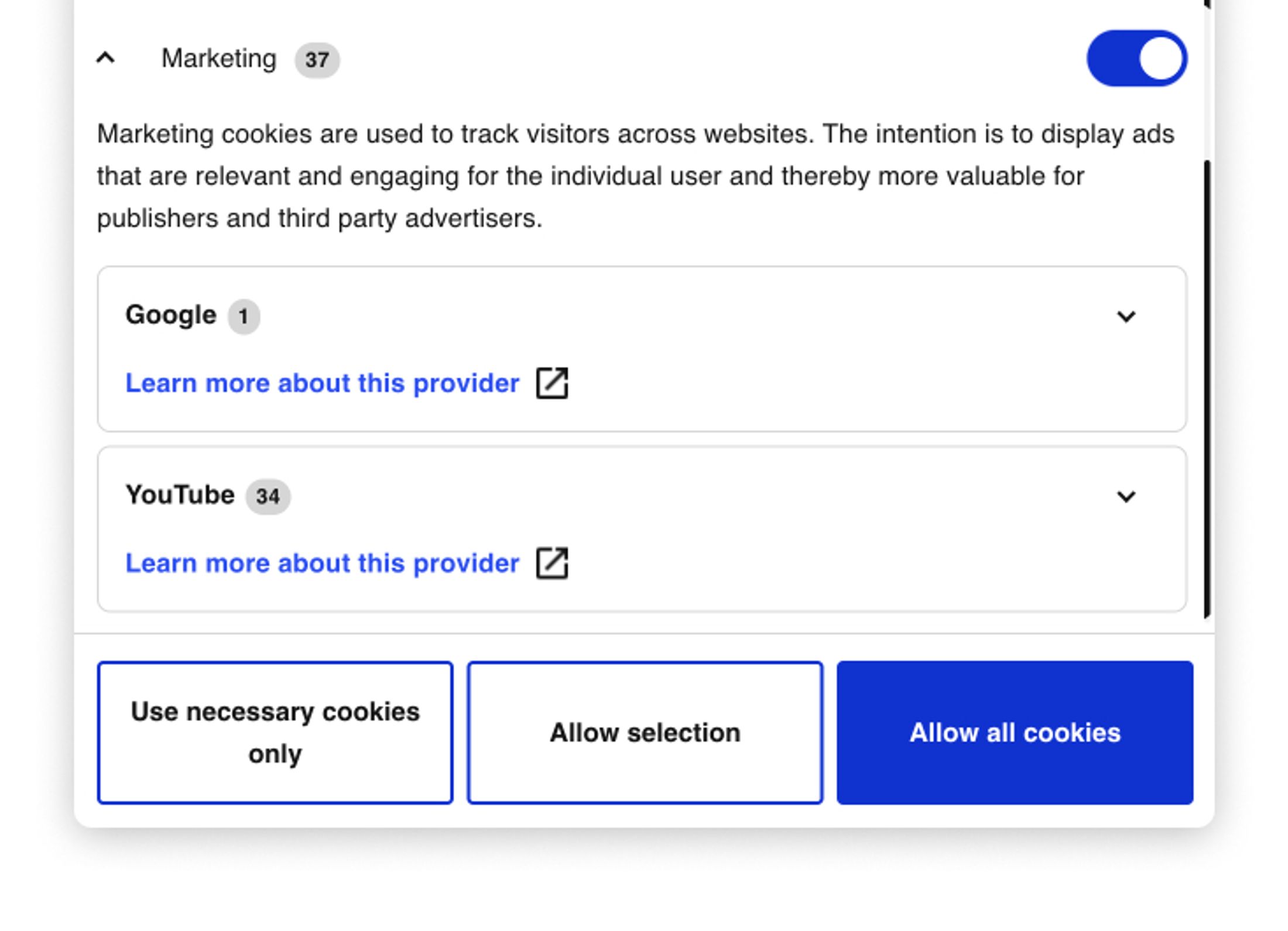Open Google's Learn more about this provider link
This screenshot has width=1288, height=931.
[x=322, y=383]
